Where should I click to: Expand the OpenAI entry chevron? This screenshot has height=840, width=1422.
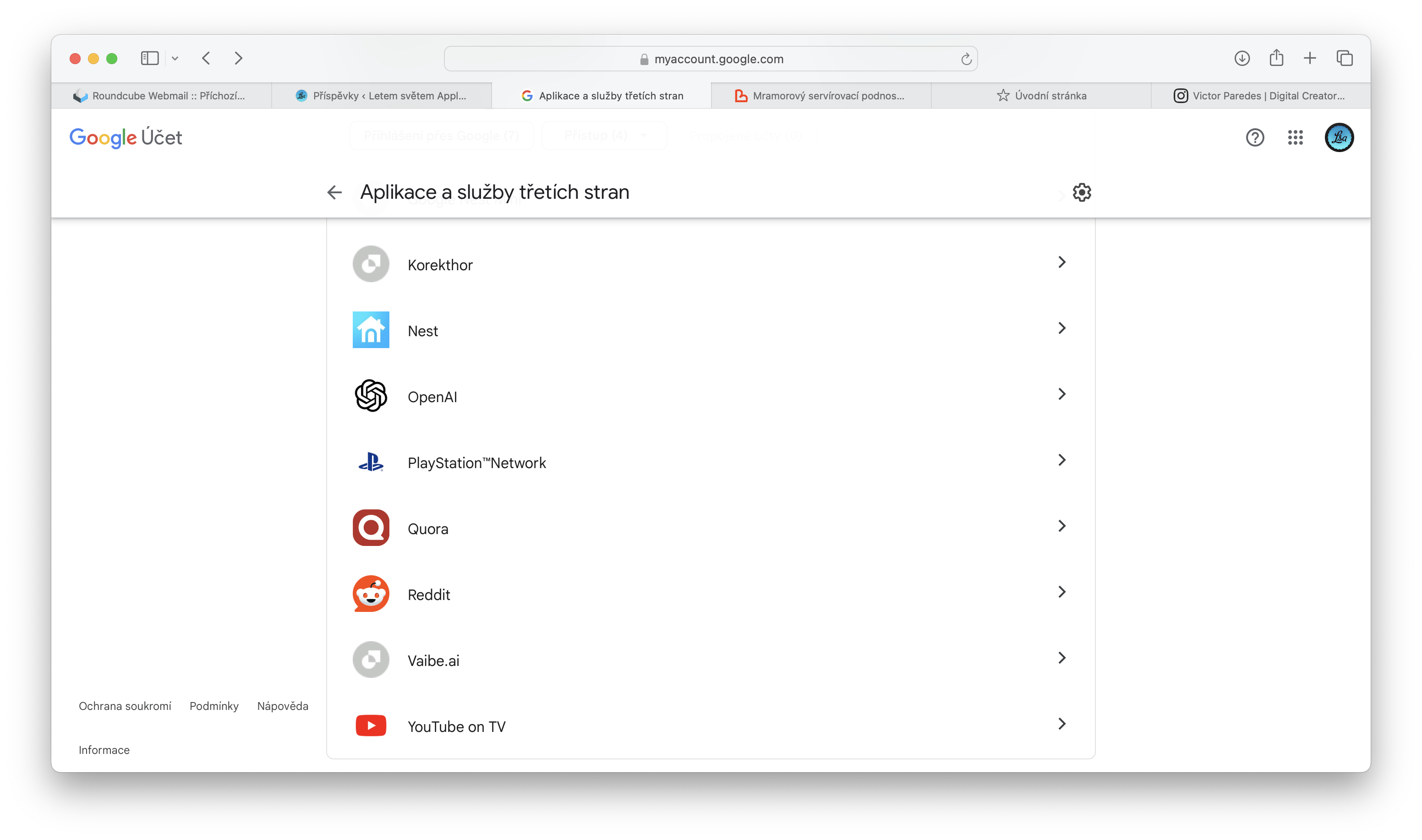[x=1061, y=393]
